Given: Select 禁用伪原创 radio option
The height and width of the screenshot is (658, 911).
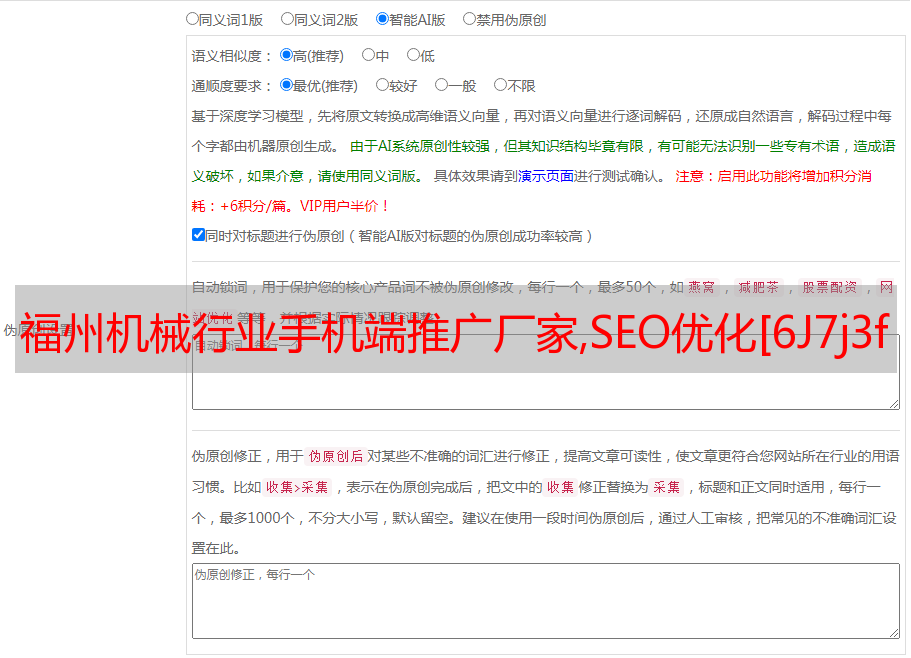Looking at the screenshot, I should coord(469,19).
